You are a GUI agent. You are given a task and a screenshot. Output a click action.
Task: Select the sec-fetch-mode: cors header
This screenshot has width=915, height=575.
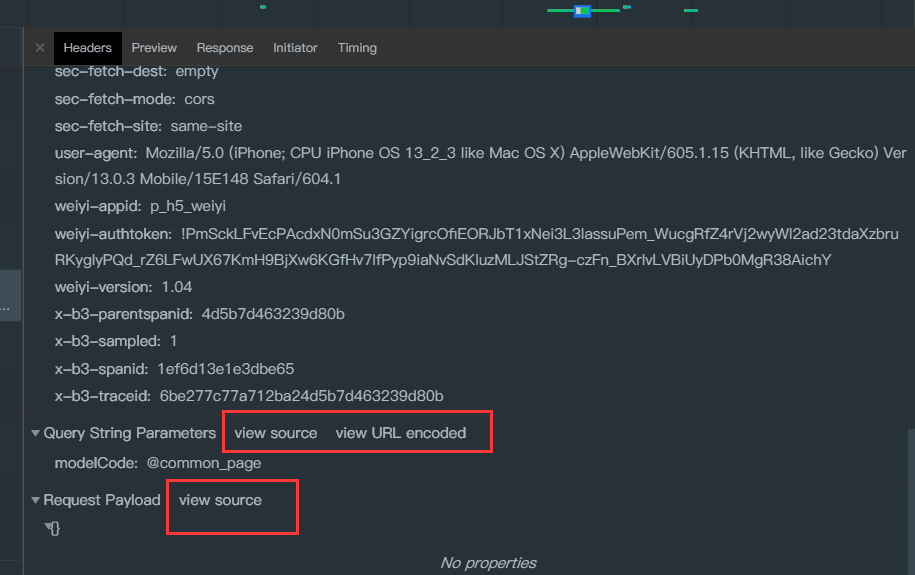pos(135,99)
